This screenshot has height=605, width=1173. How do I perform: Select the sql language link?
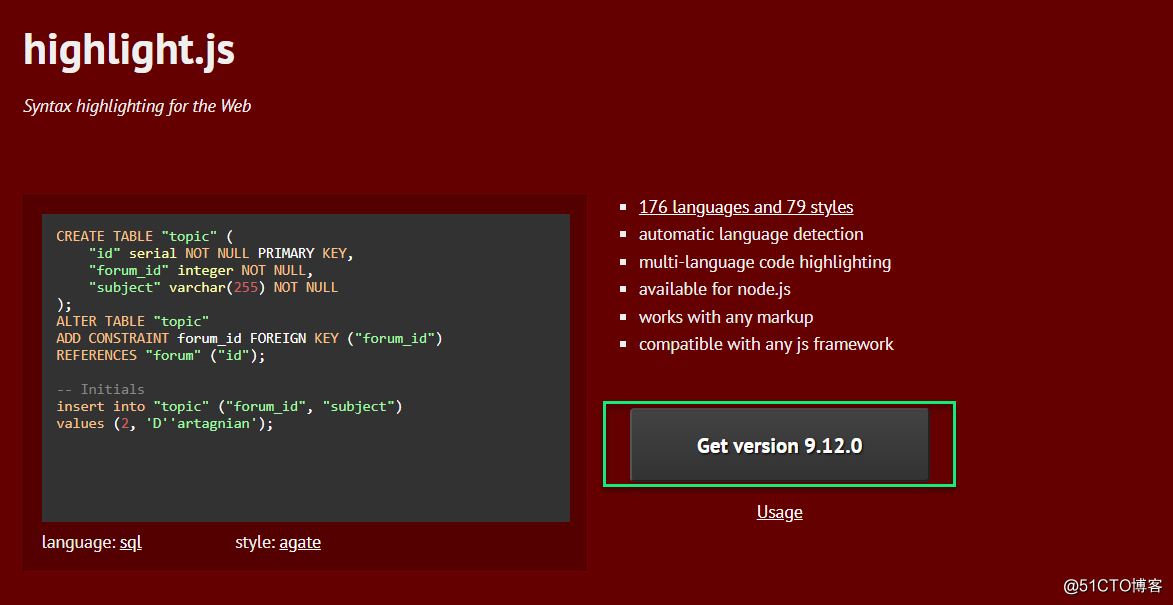tap(130, 542)
